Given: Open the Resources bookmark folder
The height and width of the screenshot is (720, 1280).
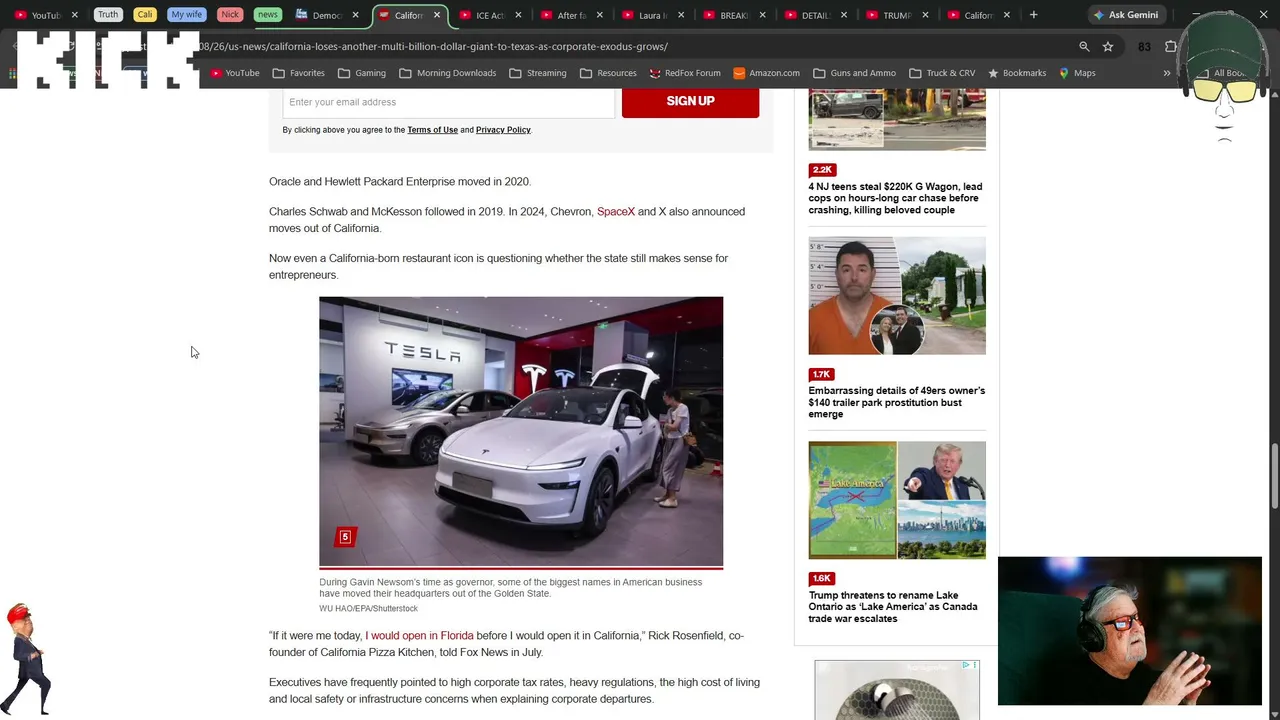Looking at the screenshot, I should 608,73.
